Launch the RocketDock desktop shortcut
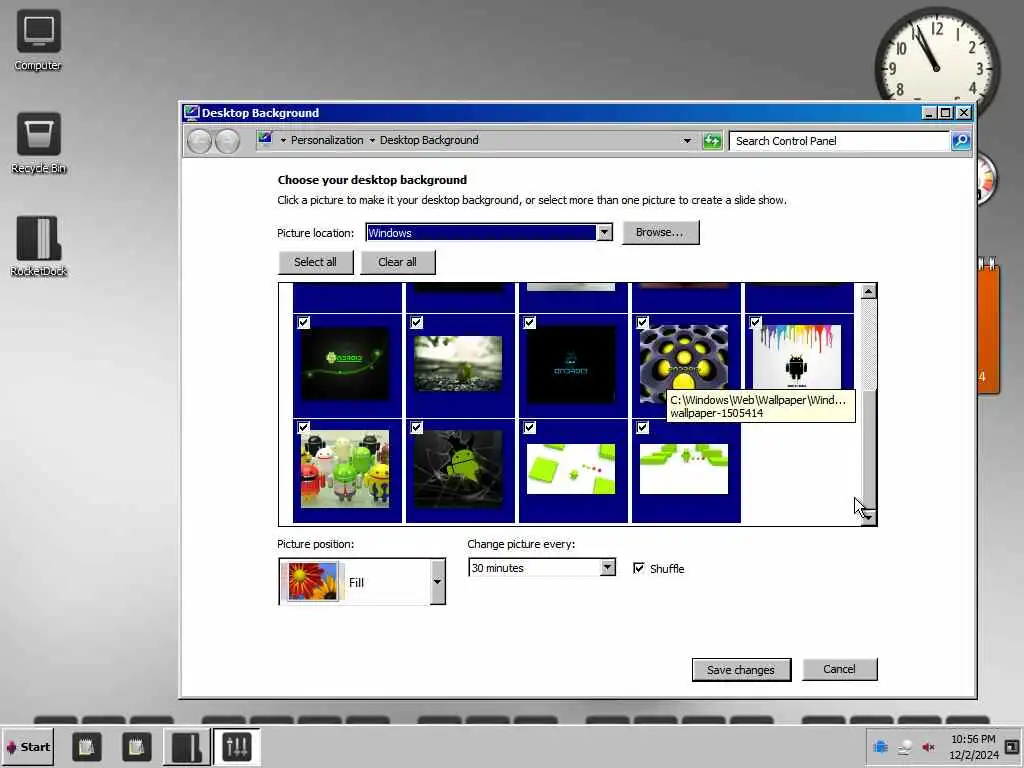Viewport: 1024px width, 768px height. [x=39, y=247]
